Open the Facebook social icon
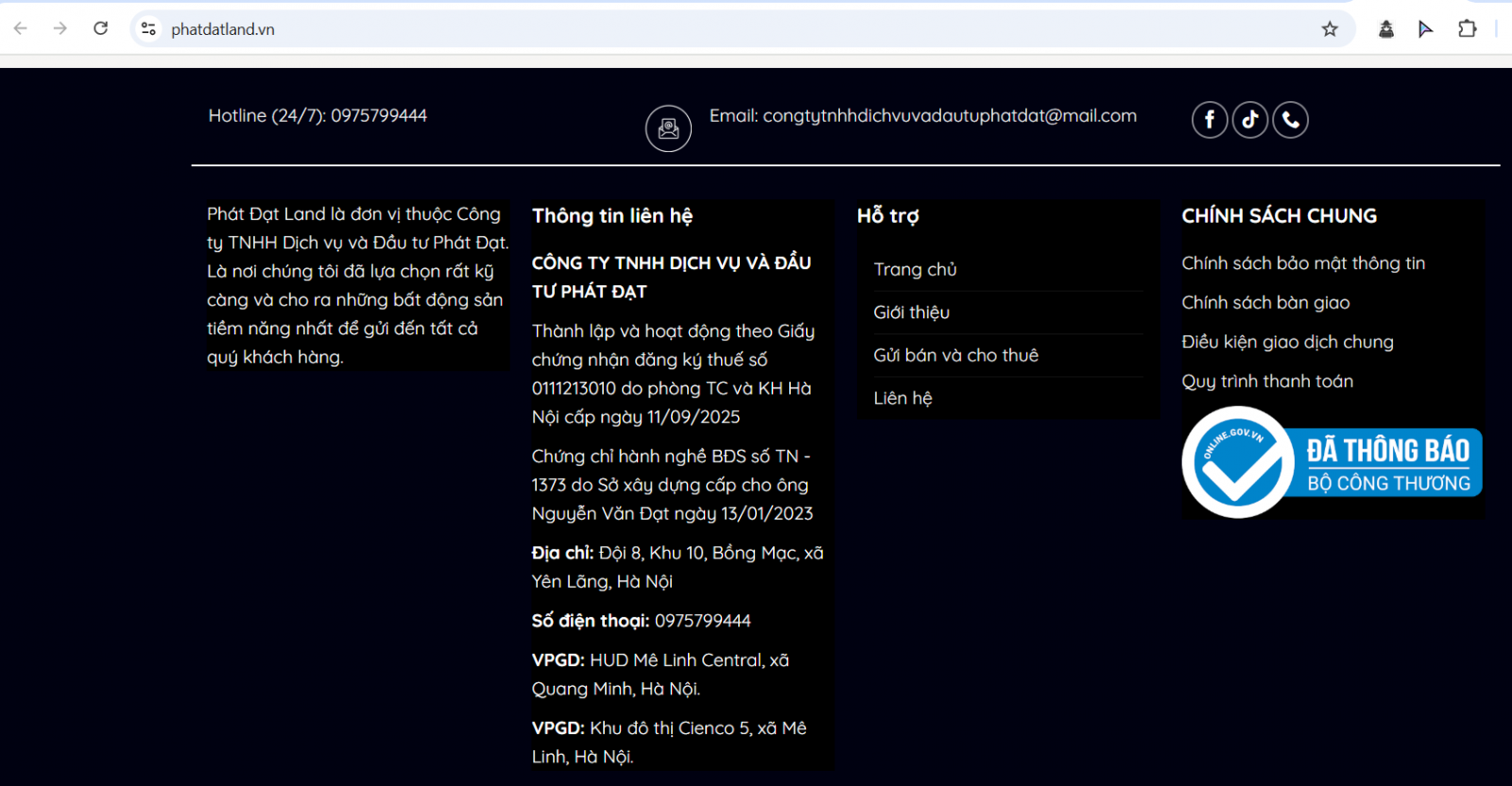1512x786 pixels. coord(1210,120)
